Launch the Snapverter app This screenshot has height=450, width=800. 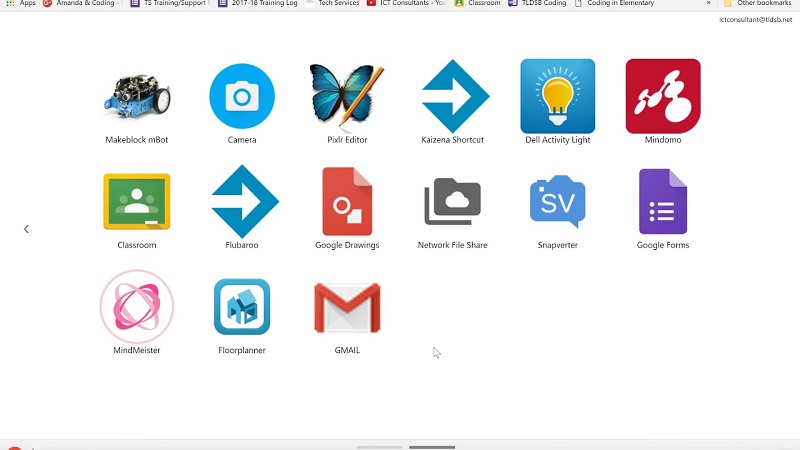point(558,201)
